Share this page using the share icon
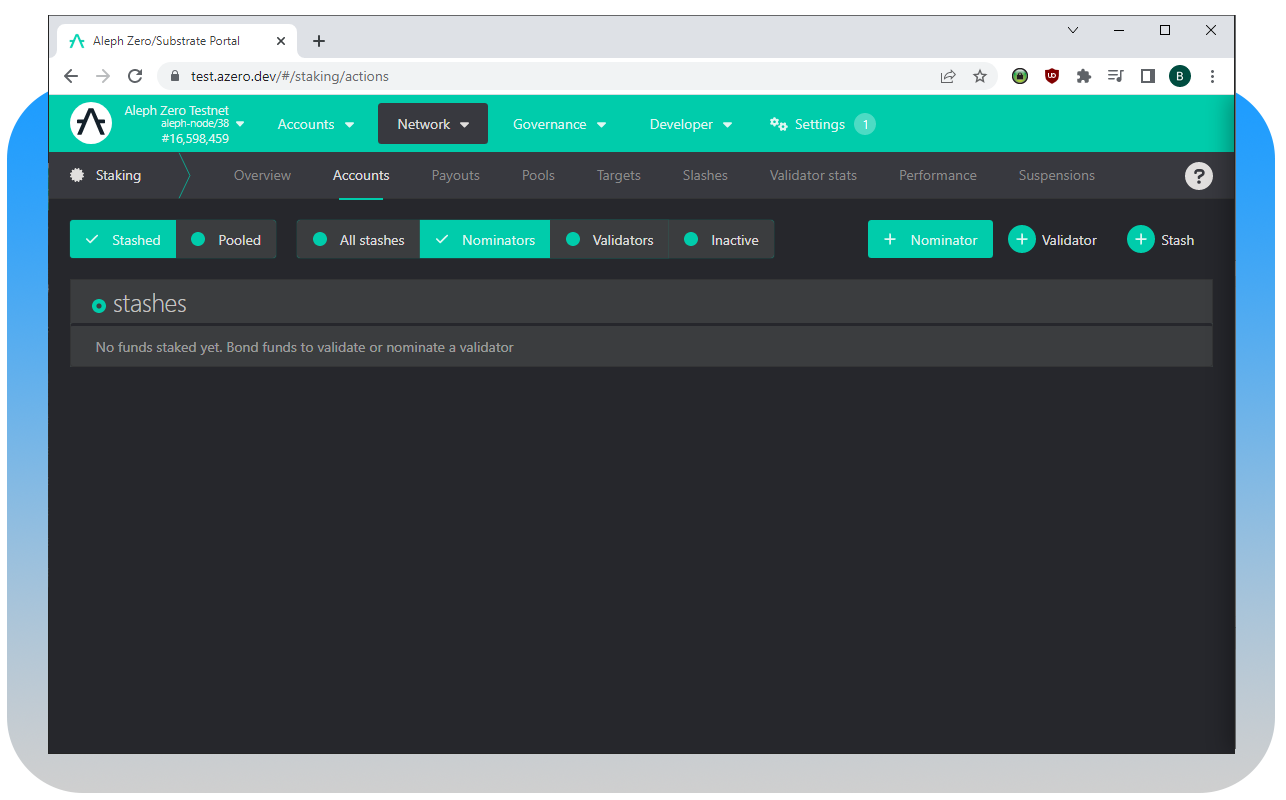The height and width of the screenshot is (800, 1286). click(948, 76)
